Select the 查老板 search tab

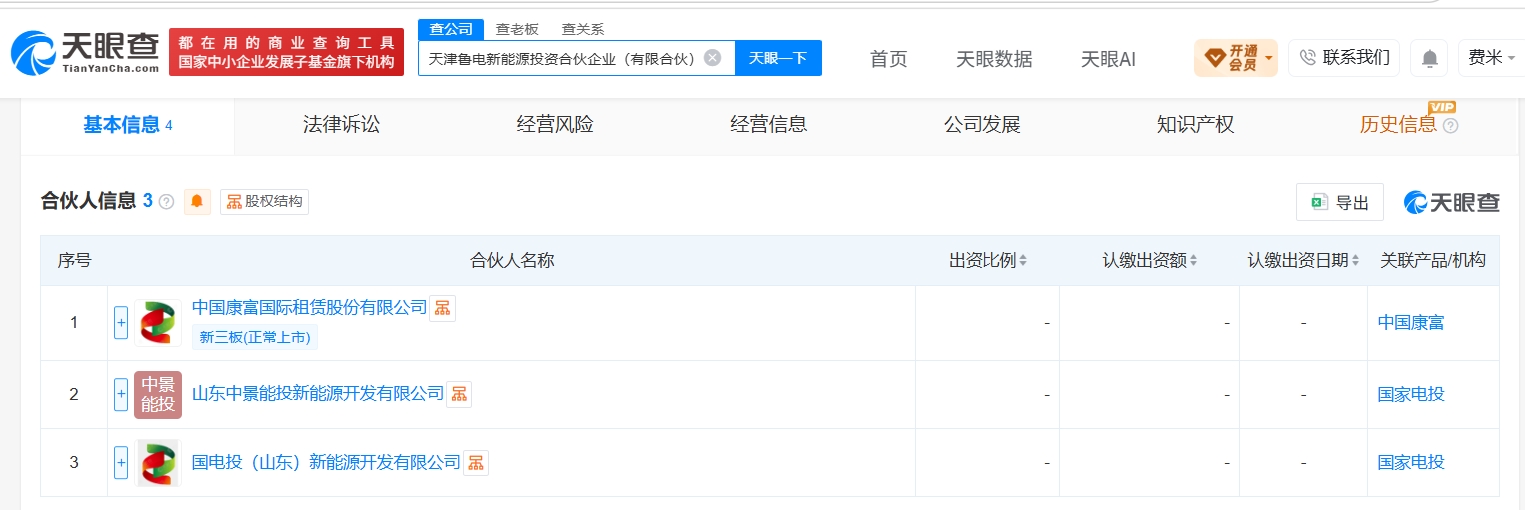[x=517, y=30]
